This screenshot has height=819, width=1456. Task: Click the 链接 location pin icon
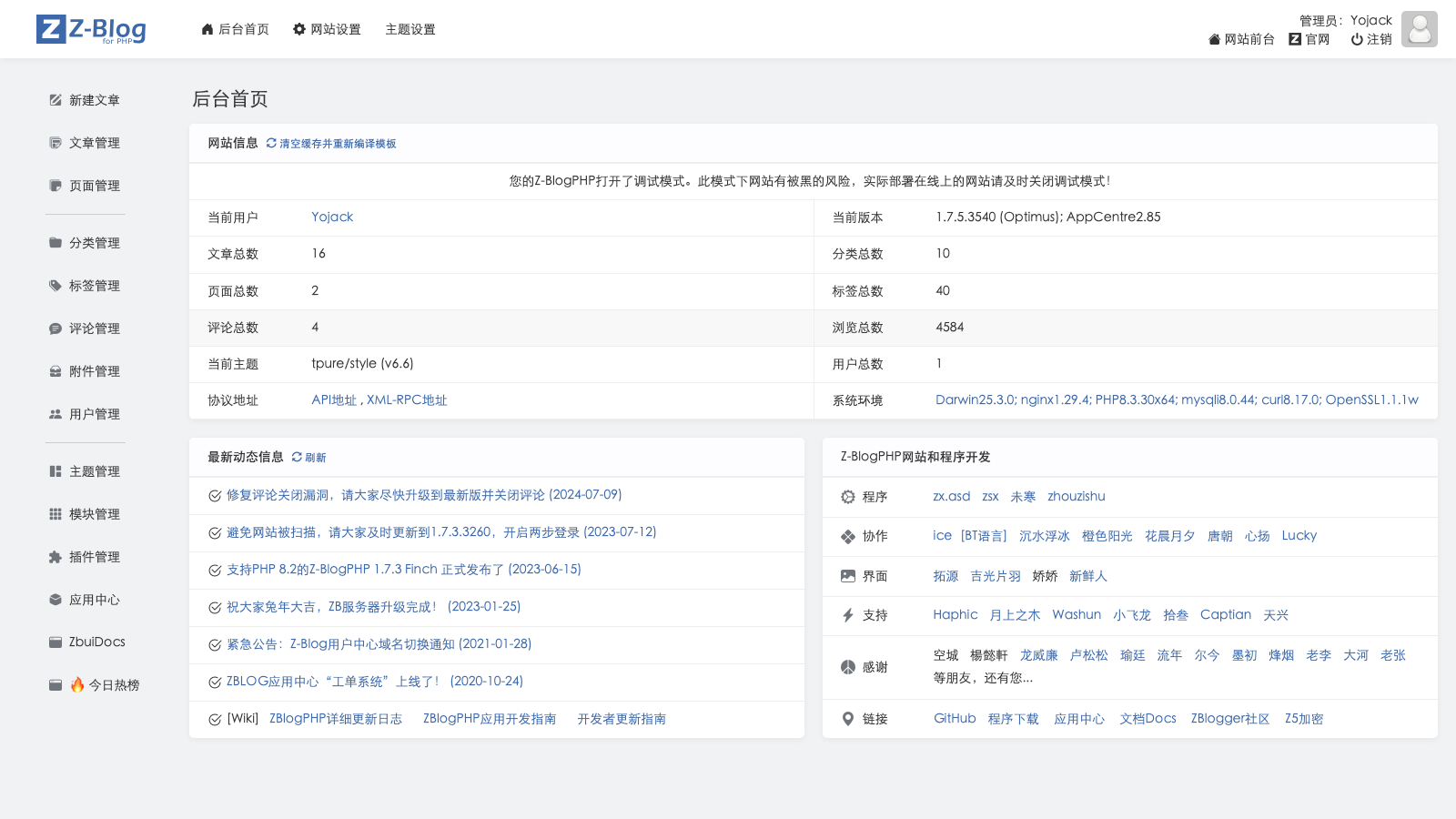point(848,719)
